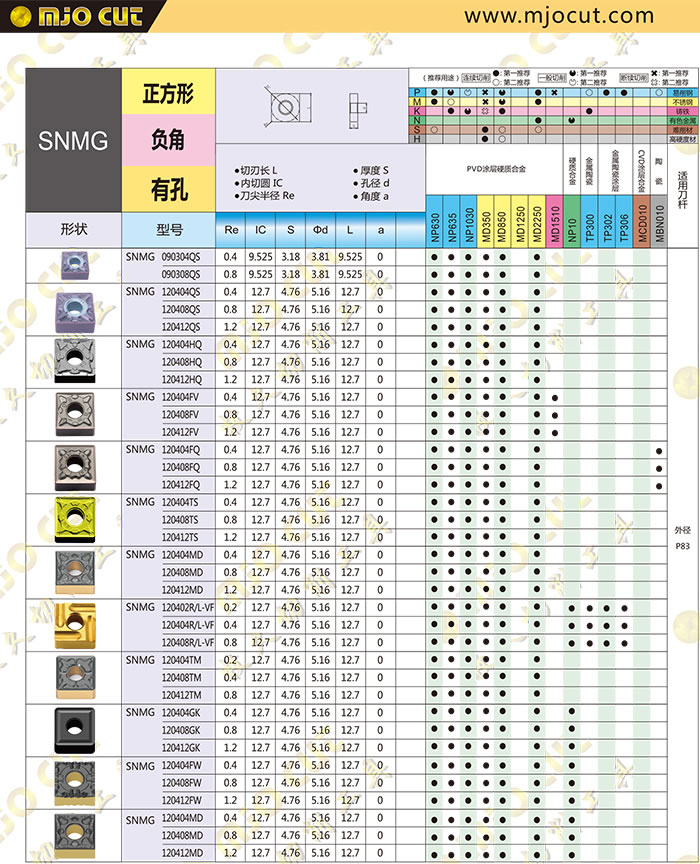Select the purple 120404QS insert image

pyautogui.click(x=75, y=312)
